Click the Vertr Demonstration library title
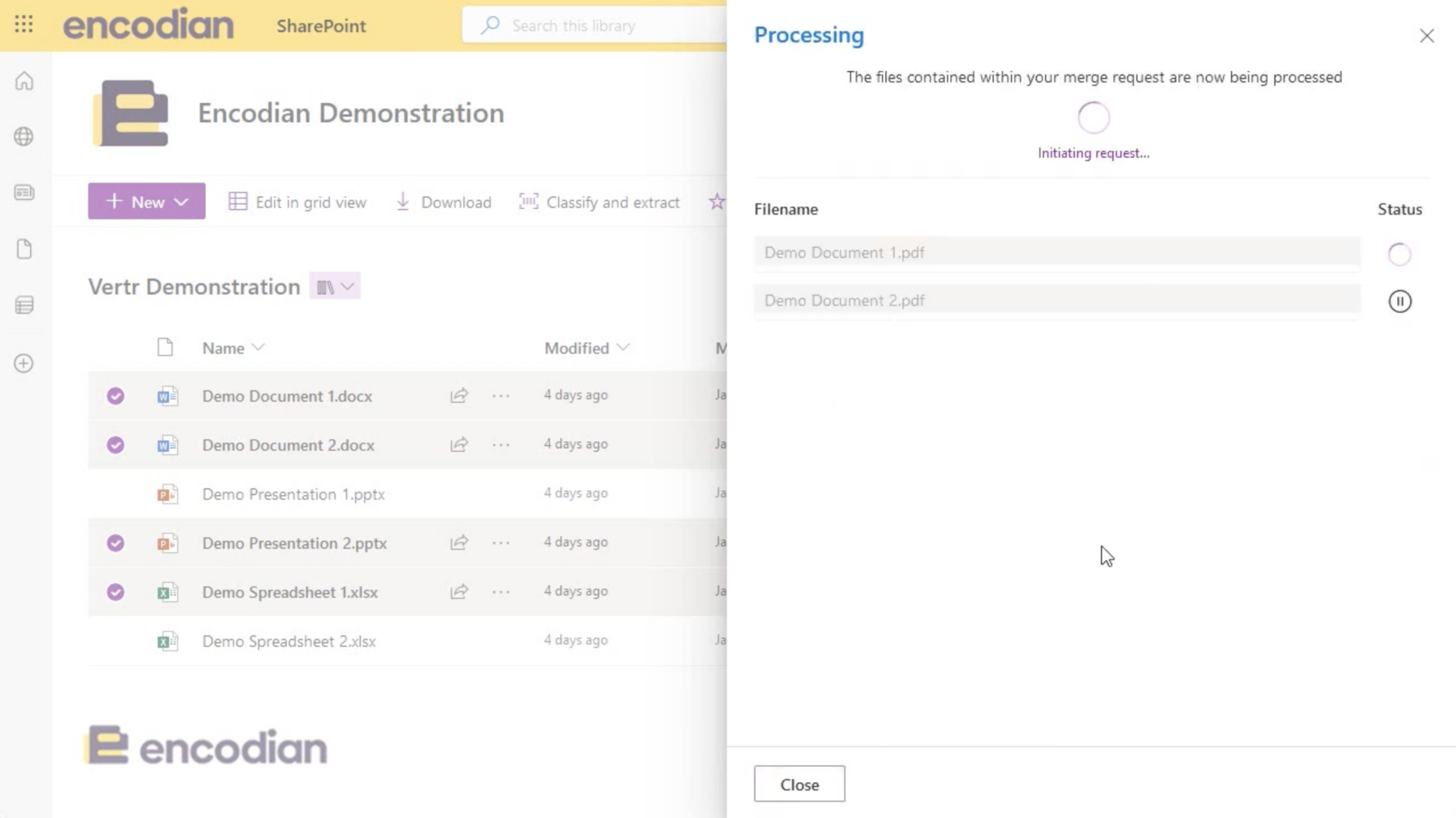This screenshot has height=818, width=1456. coord(194,286)
